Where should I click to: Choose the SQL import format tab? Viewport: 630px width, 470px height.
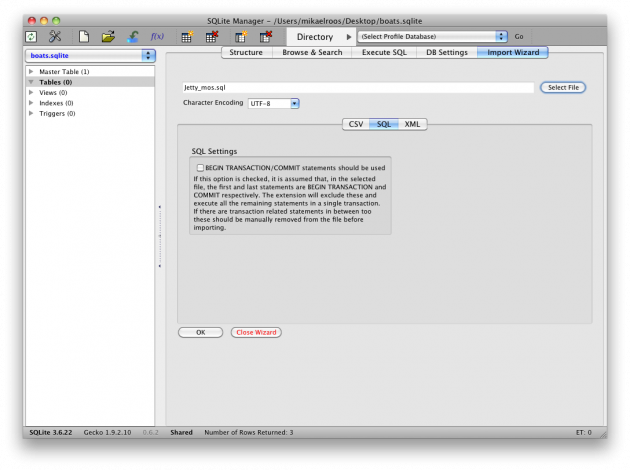pyautogui.click(x=384, y=124)
